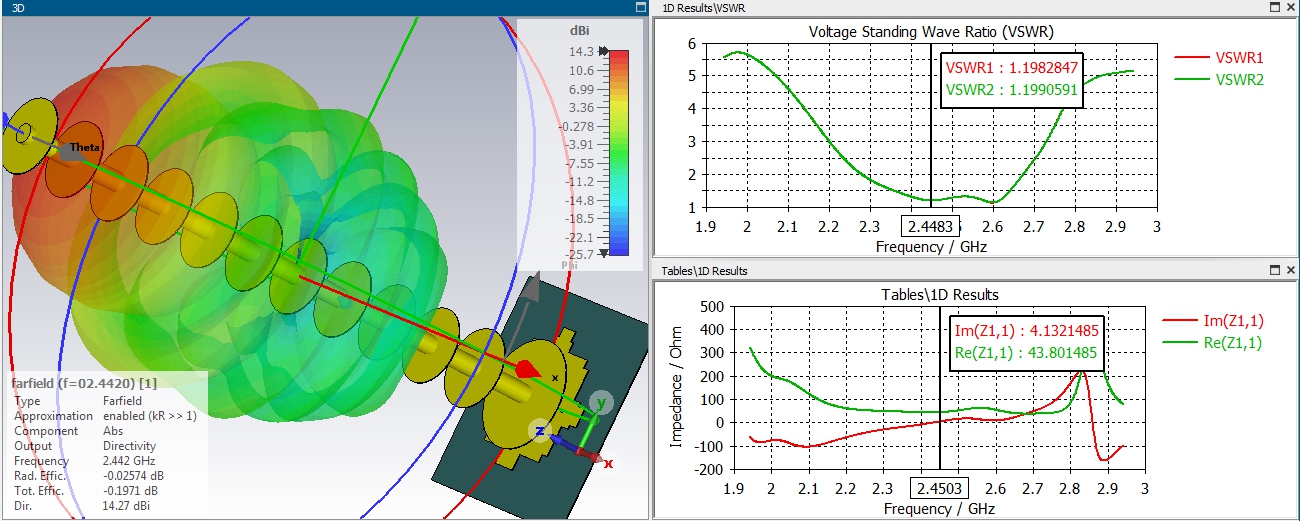Click the upper limit arrow on dBi color bar
Viewport: 1300px width, 521px height.
(x=604, y=51)
